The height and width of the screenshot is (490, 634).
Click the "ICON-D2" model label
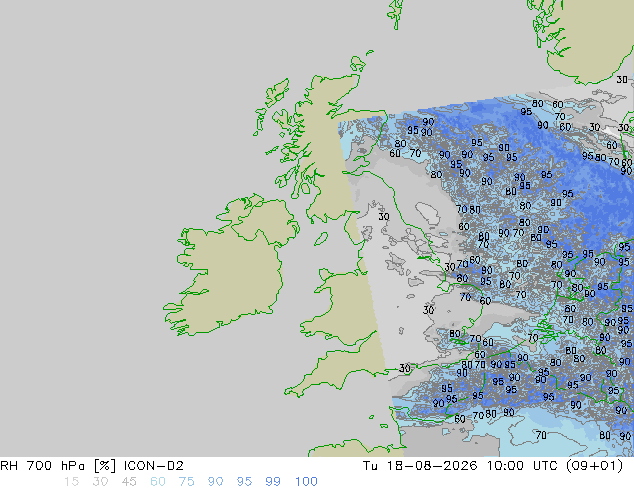(154, 466)
